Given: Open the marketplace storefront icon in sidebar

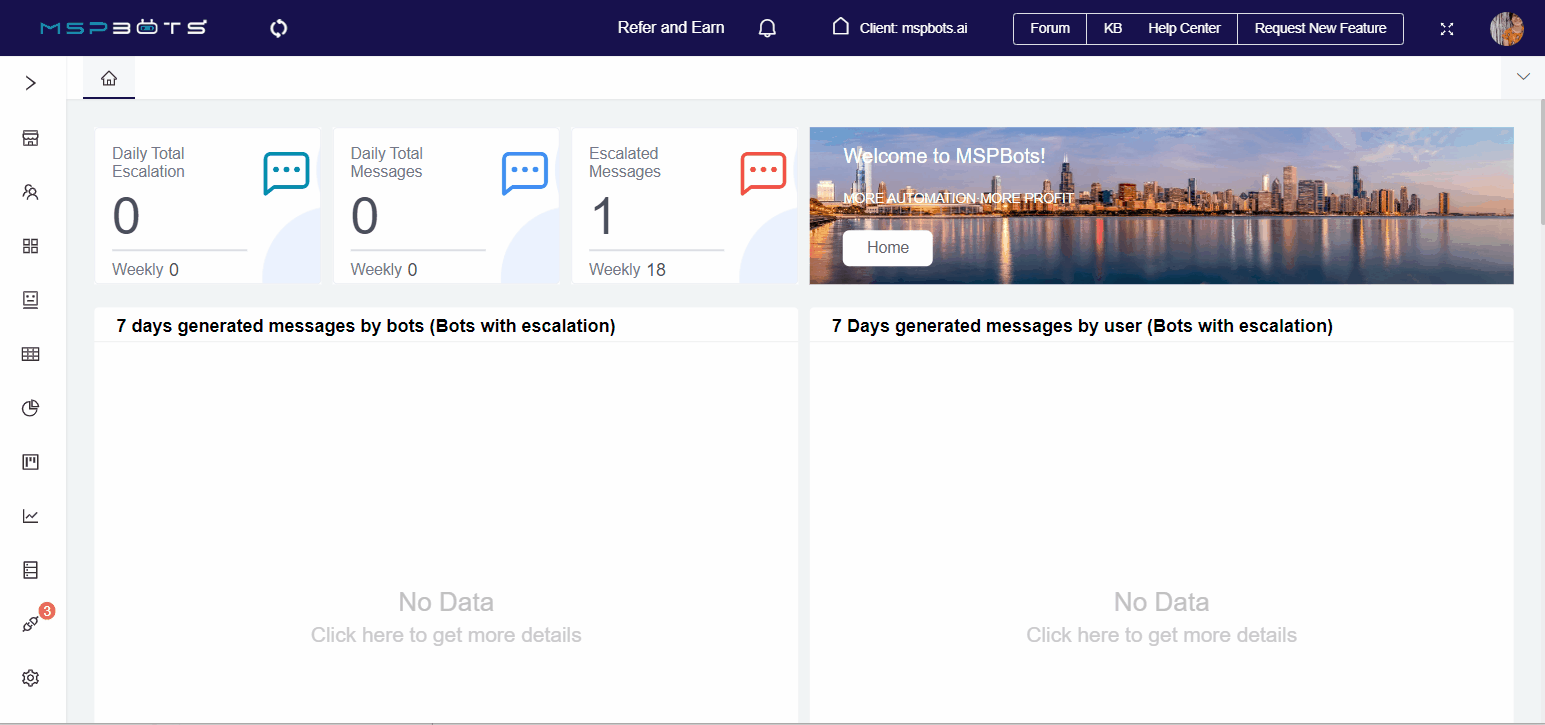Looking at the screenshot, I should 31,138.
